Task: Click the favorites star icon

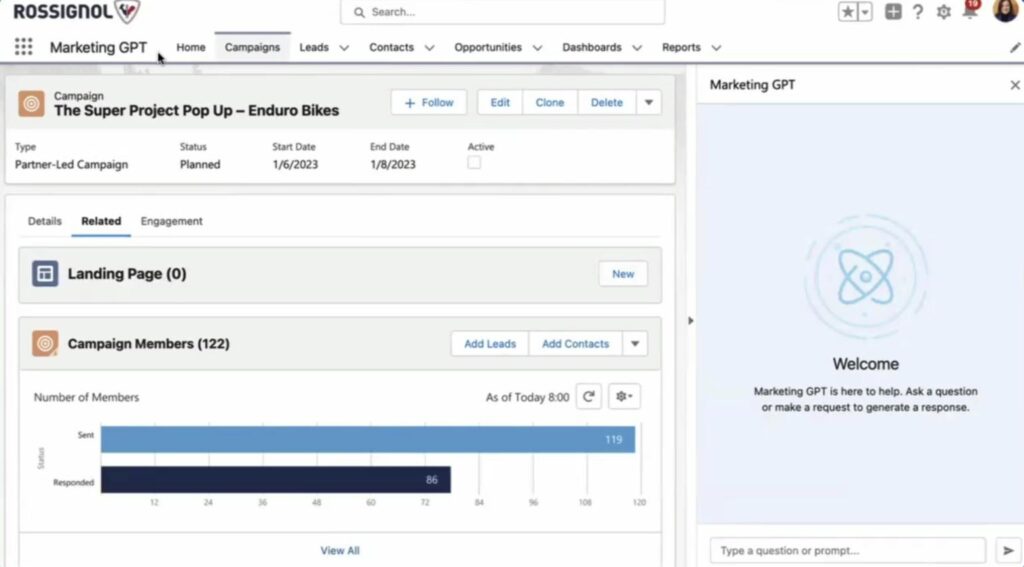Action: (x=848, y=12)
